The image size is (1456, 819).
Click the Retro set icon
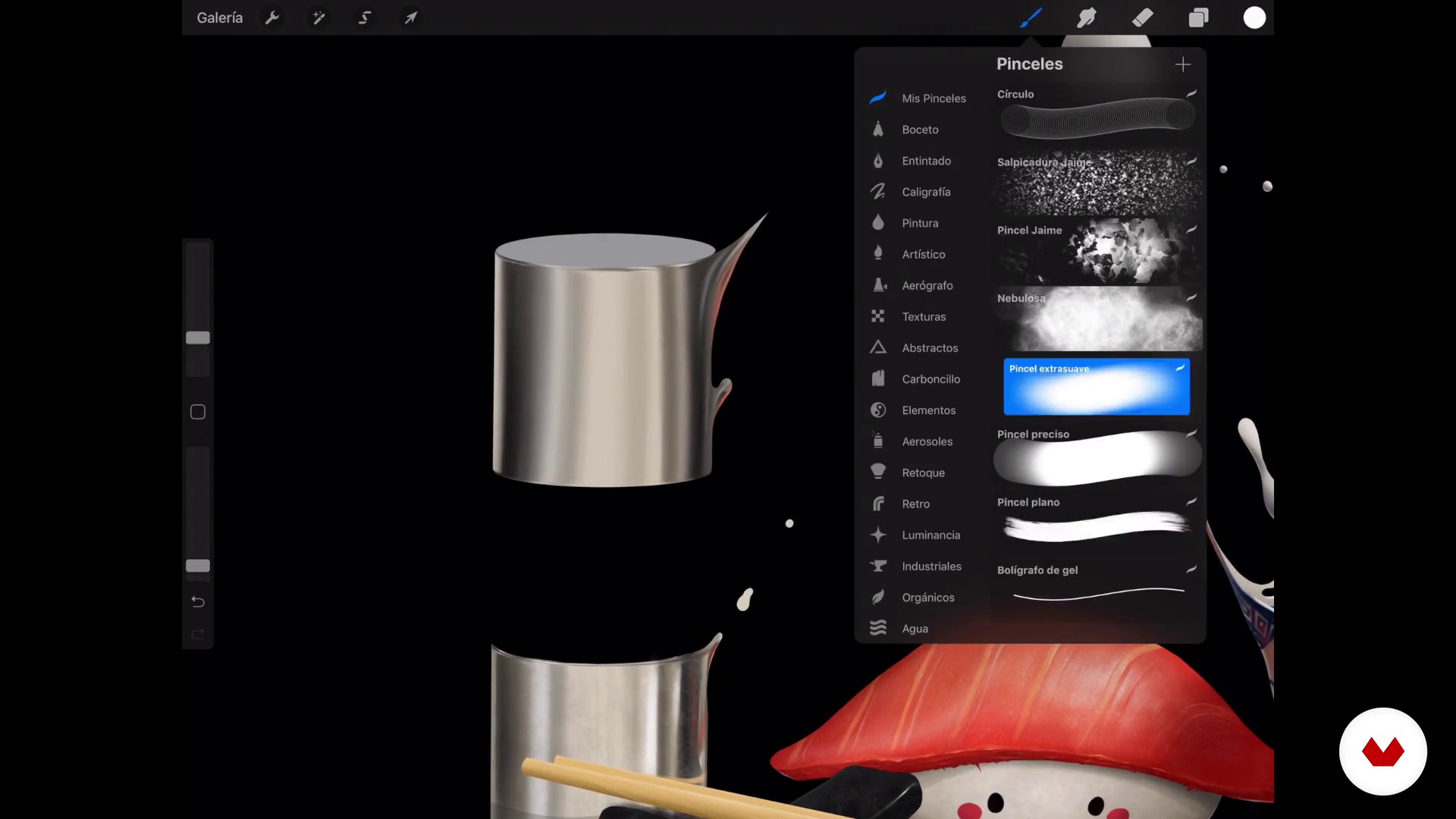pos(878,504)
